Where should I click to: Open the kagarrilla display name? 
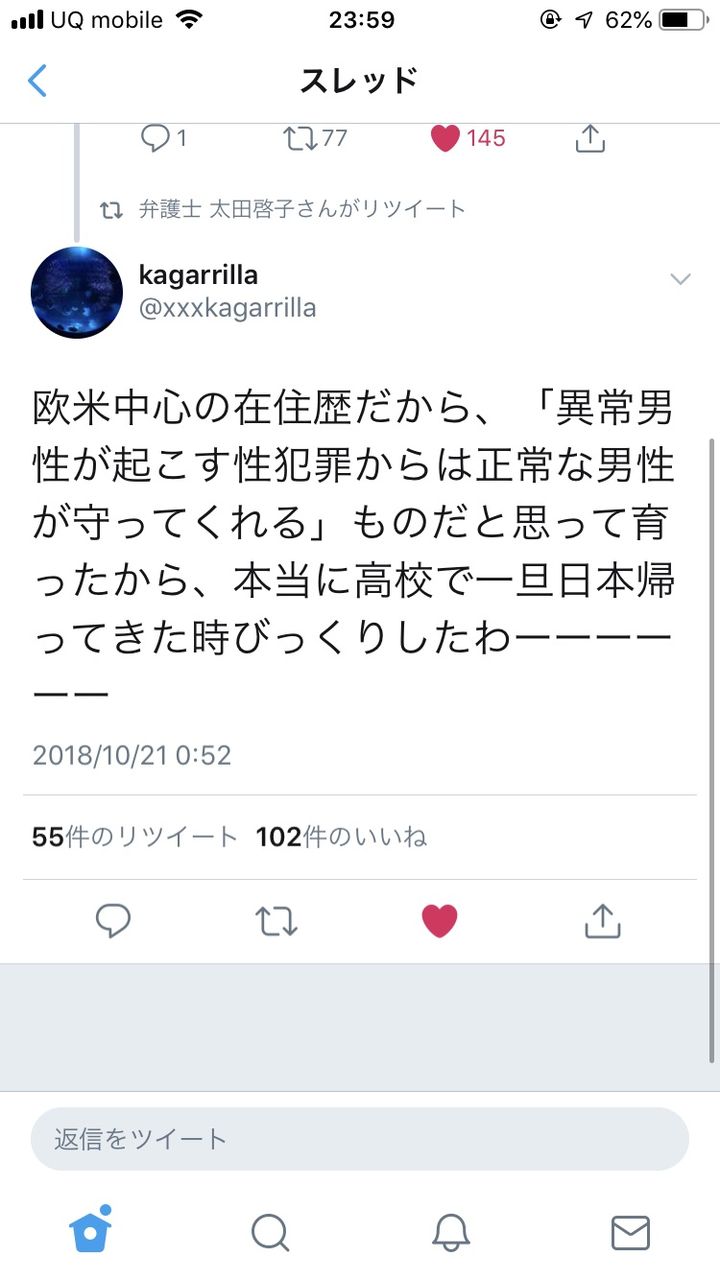(x=199, y=274)
